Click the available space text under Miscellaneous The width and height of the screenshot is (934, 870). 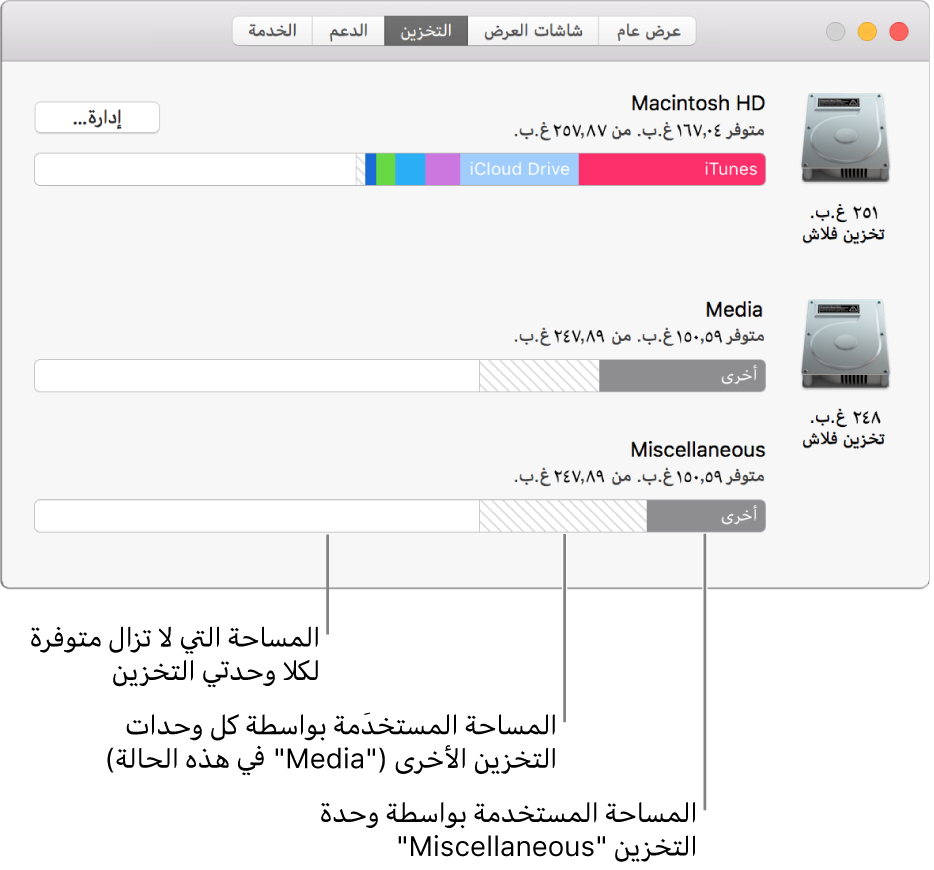(x=639, y=477)
